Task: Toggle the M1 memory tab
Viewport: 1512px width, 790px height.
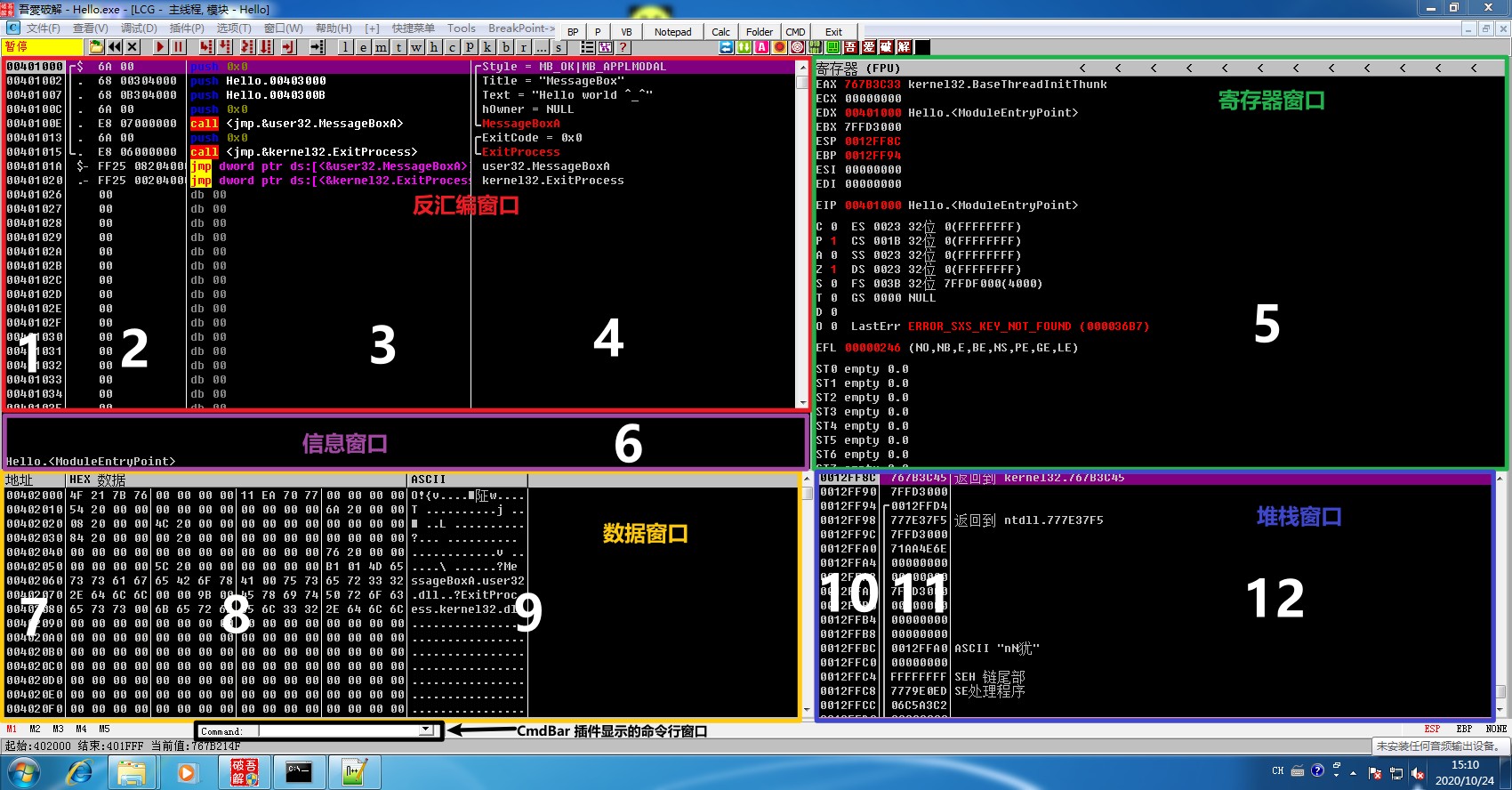Action: click(x=12, y=729)
